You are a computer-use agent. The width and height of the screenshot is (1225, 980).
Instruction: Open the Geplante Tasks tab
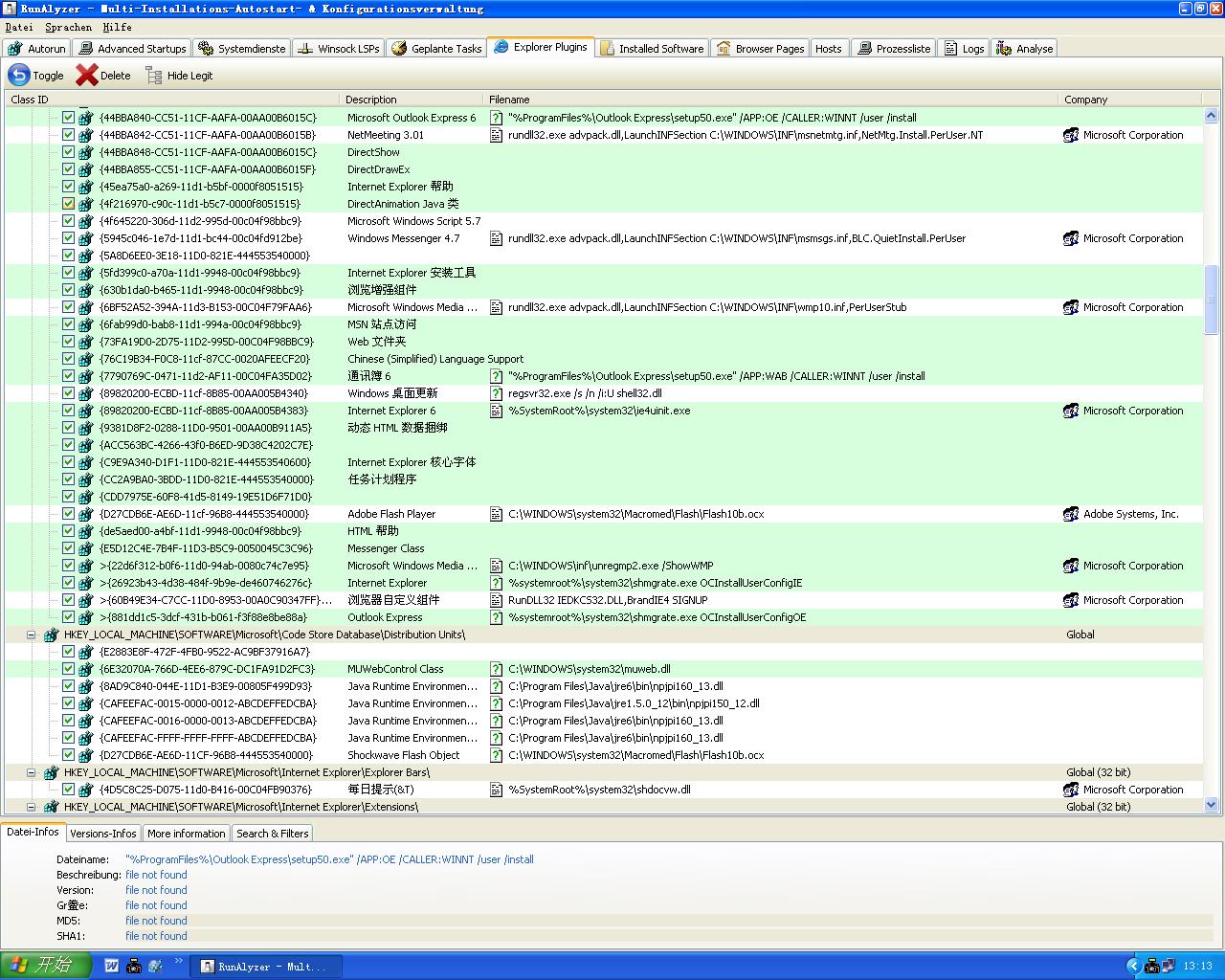[x=435, y=48]
